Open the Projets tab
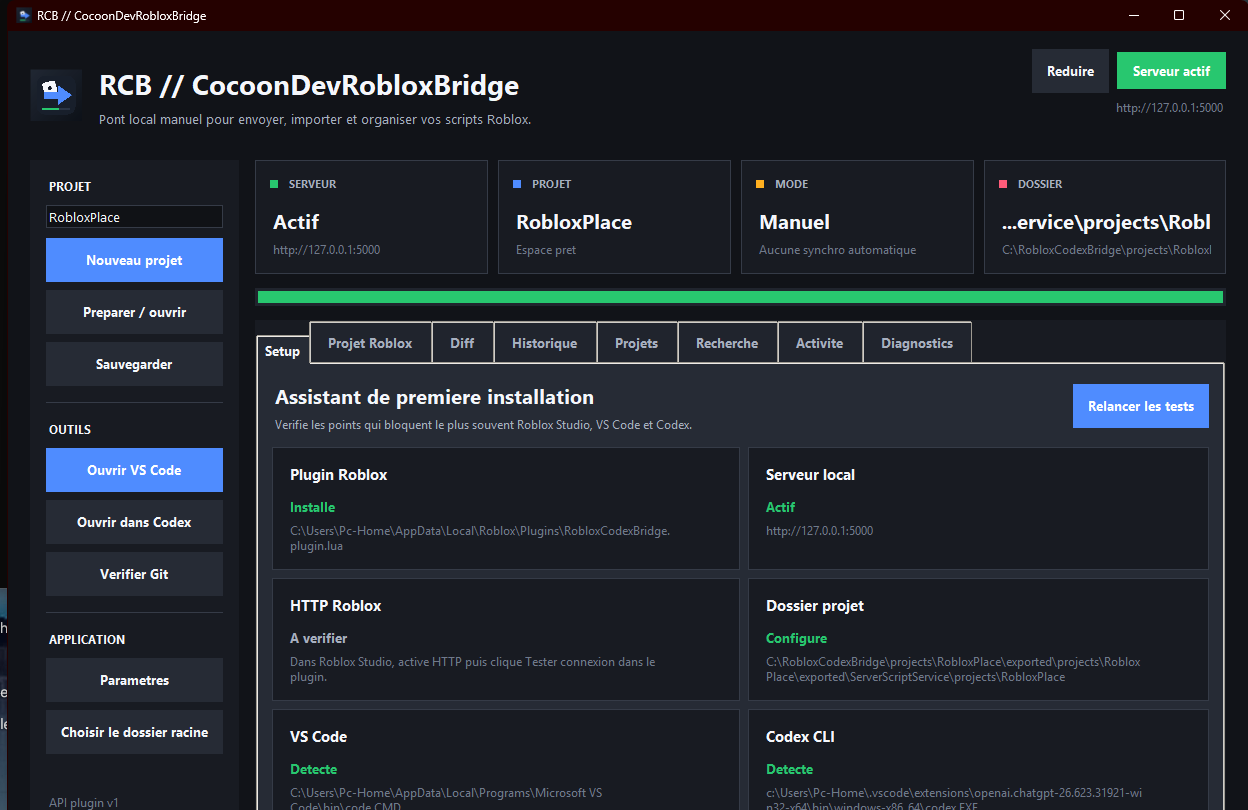Viewport: 1248px width, 810px height. coord(637,343)
